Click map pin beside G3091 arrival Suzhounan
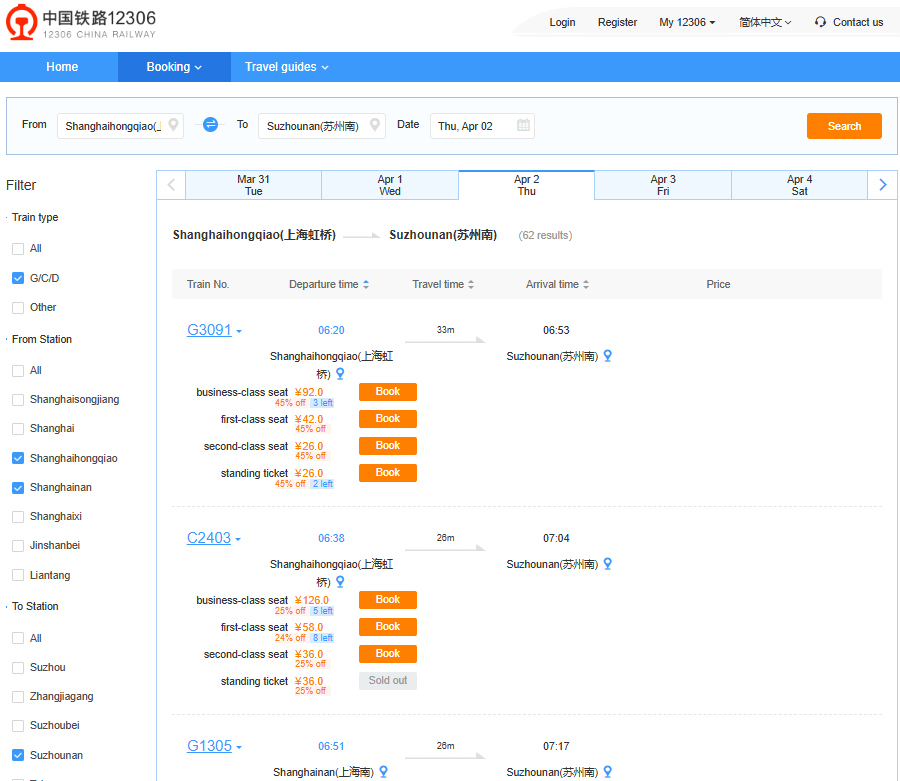Screen dimensions: 900x781 click(607, 356)
